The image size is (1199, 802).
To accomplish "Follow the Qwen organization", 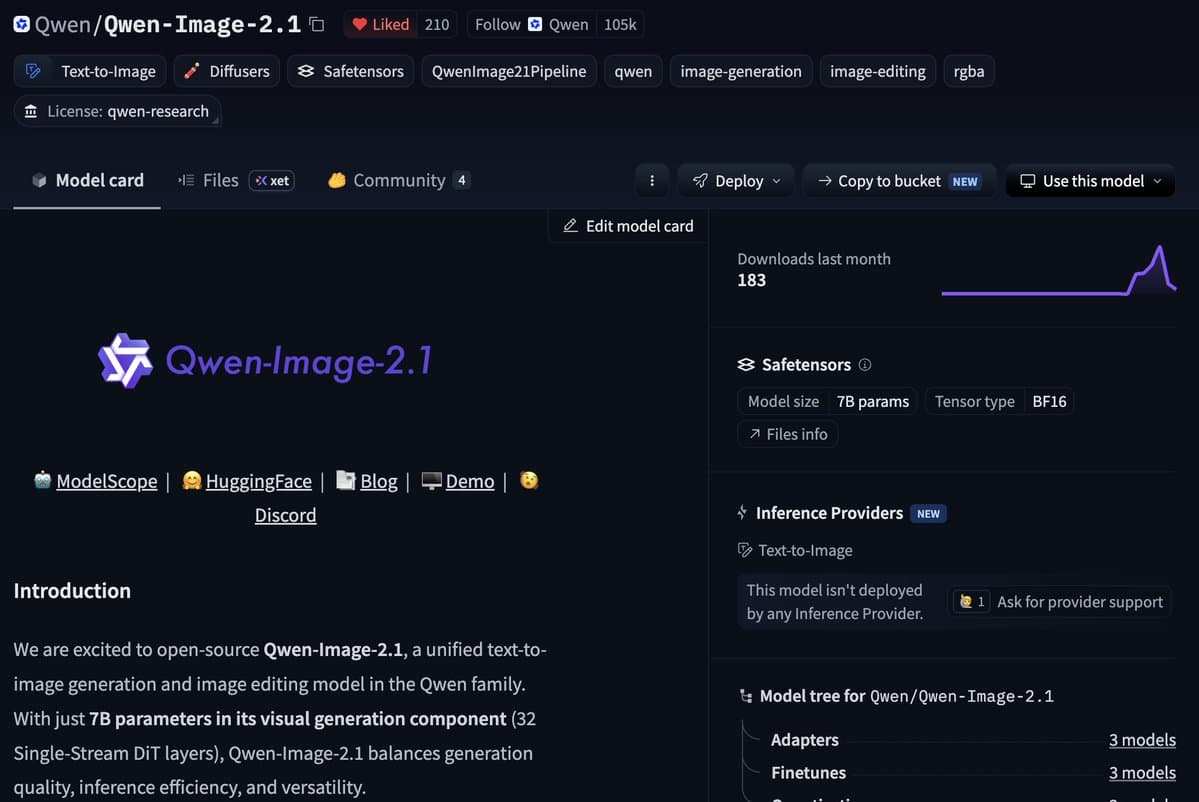I will 531,24.
